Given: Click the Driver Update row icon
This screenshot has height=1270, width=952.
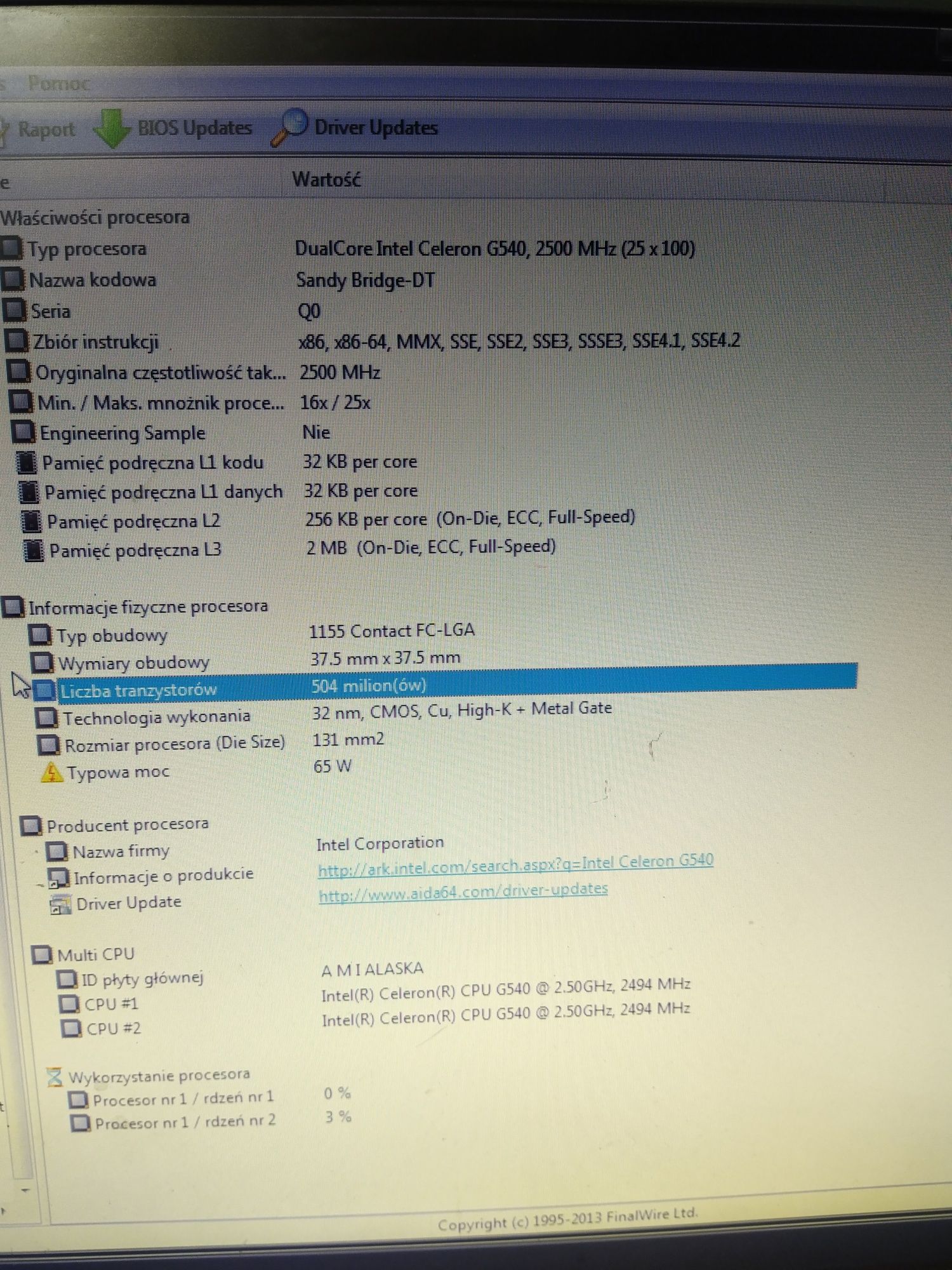Looking at the screenshot, I should [60, 904].
